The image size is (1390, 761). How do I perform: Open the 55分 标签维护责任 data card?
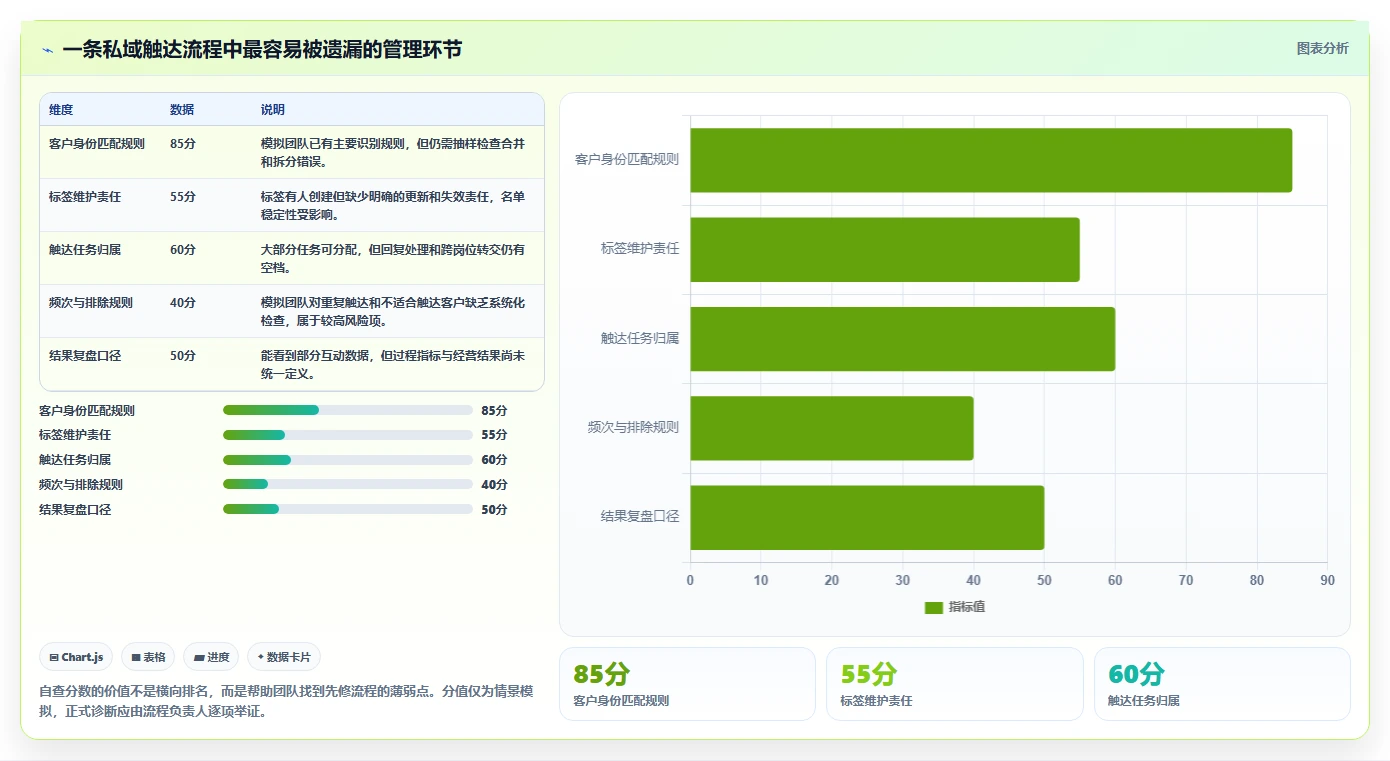(x=954, y=684)
